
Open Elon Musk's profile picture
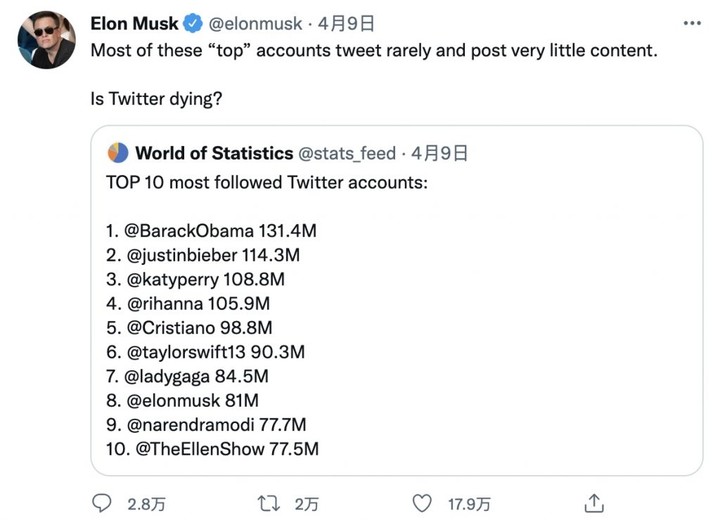(46, 40)
